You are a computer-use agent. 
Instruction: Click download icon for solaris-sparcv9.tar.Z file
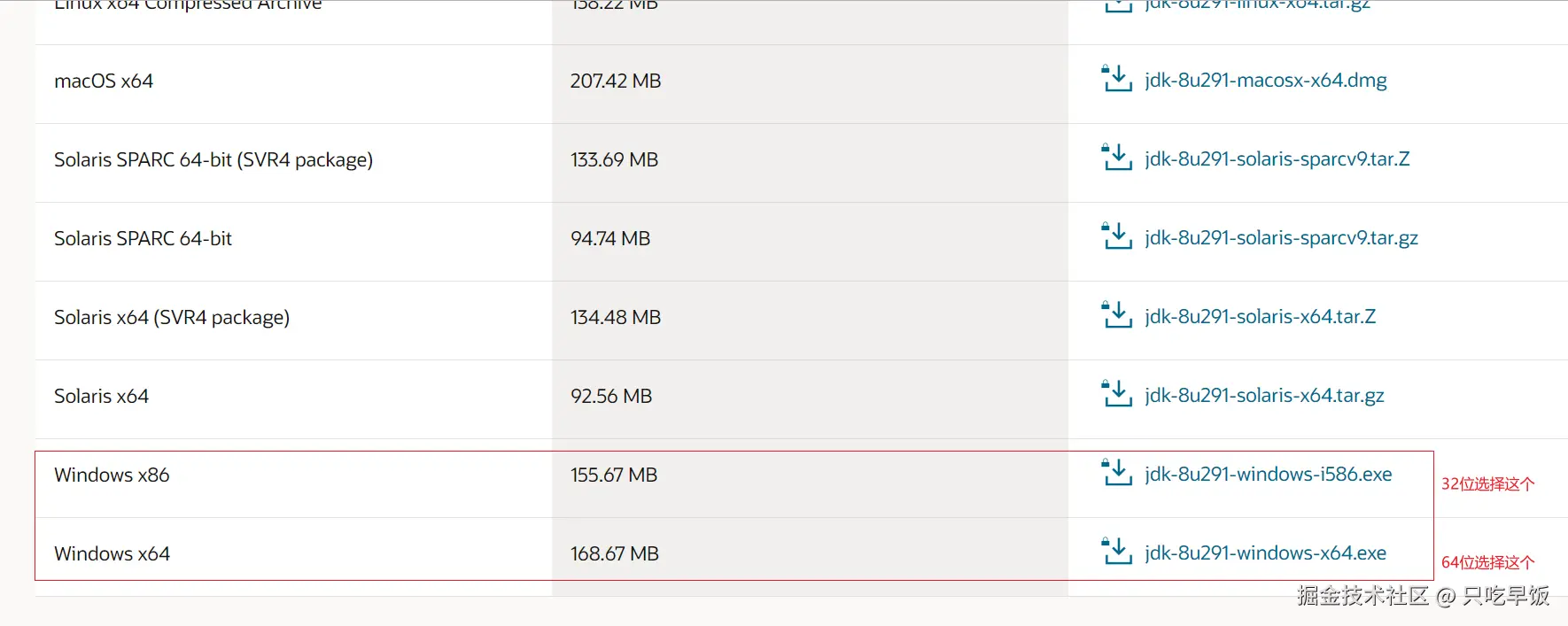click(1116, 158)
